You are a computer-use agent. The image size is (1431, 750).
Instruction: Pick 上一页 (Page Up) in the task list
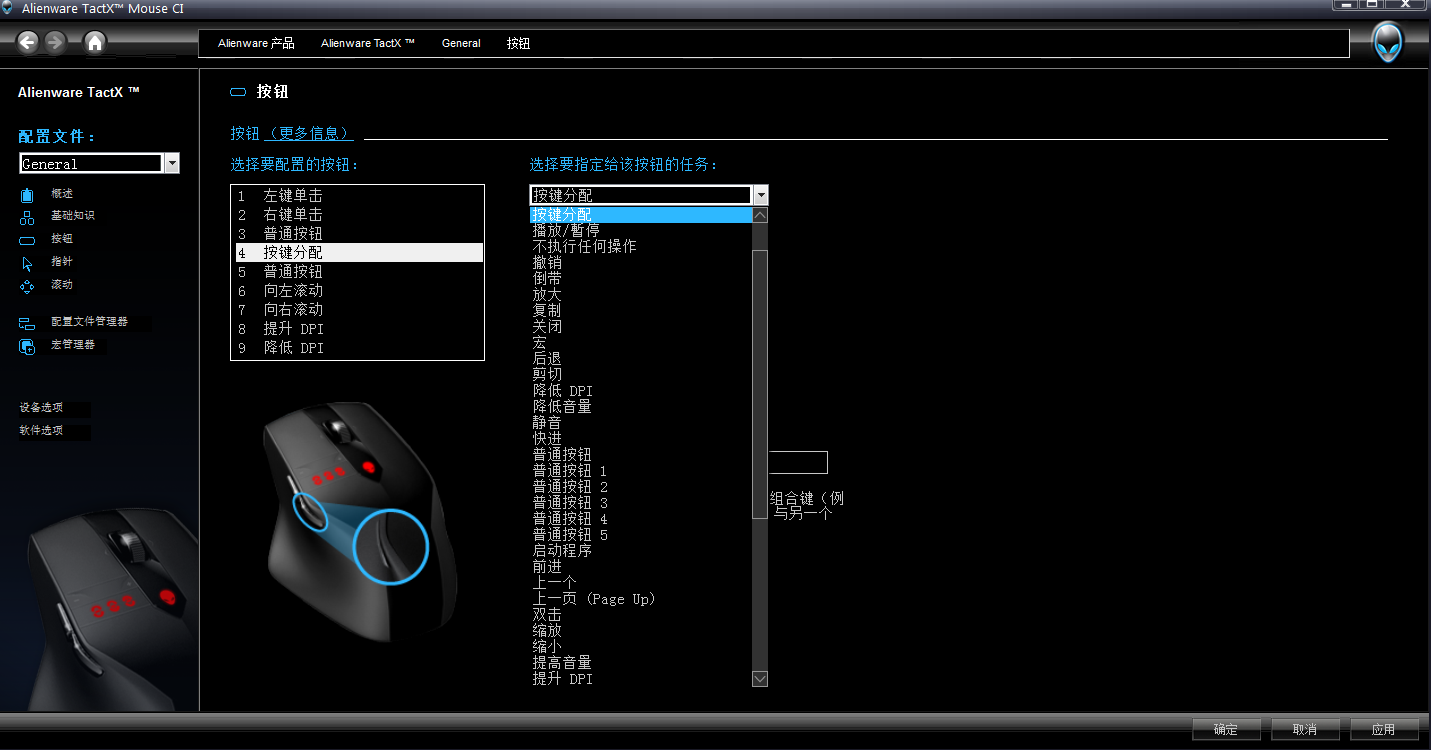click(x=641, y=599)
